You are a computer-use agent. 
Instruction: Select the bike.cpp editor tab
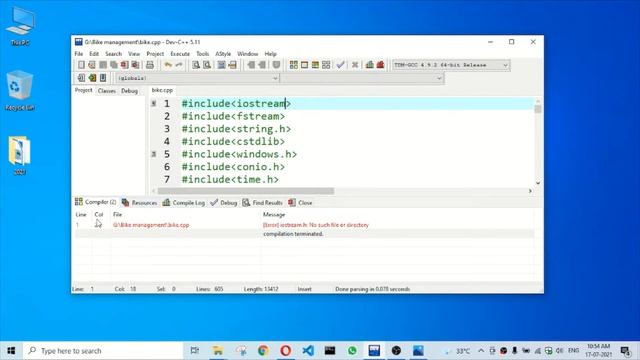click(162, 90)
